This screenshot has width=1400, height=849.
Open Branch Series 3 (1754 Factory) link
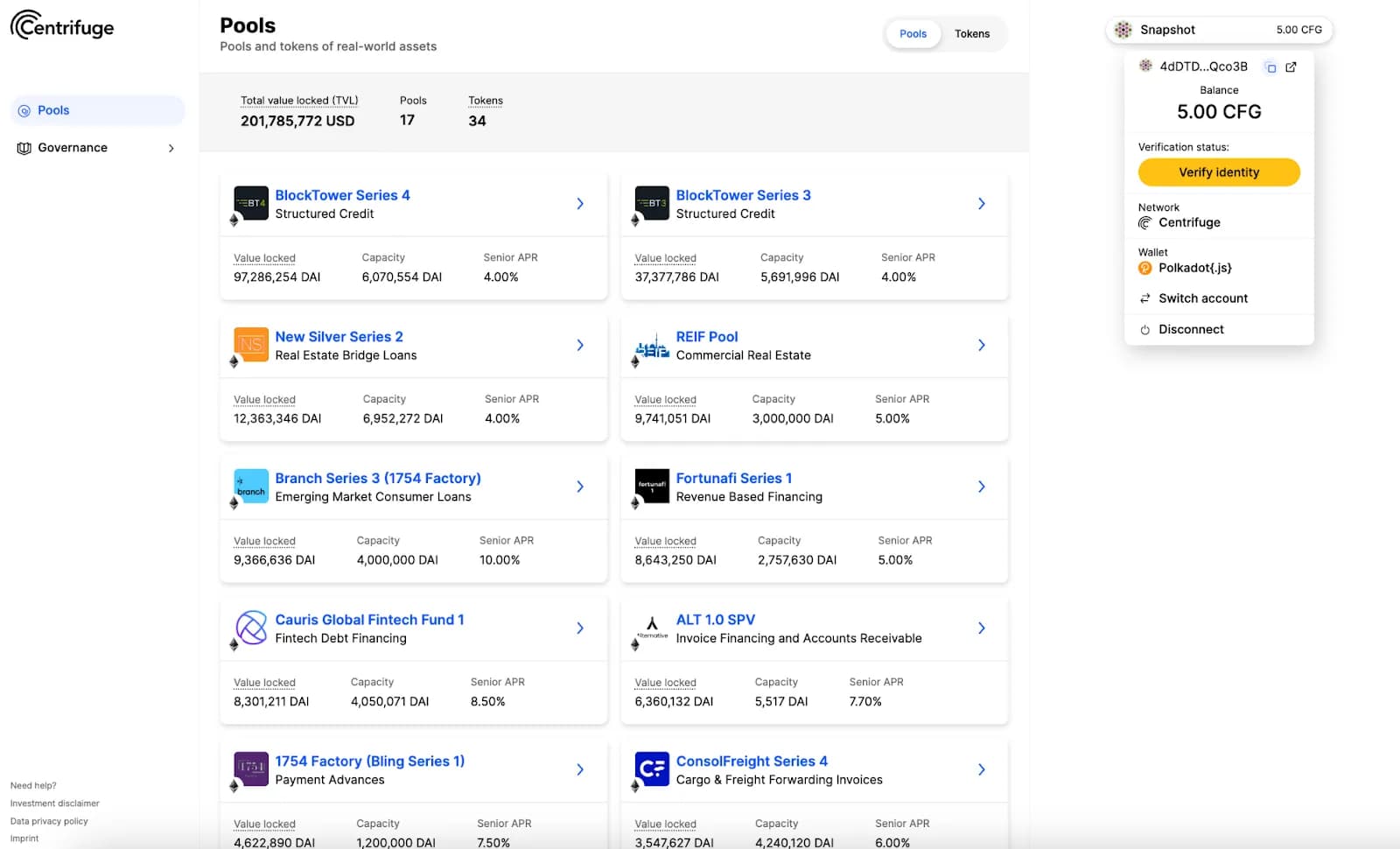pos(378,479)
